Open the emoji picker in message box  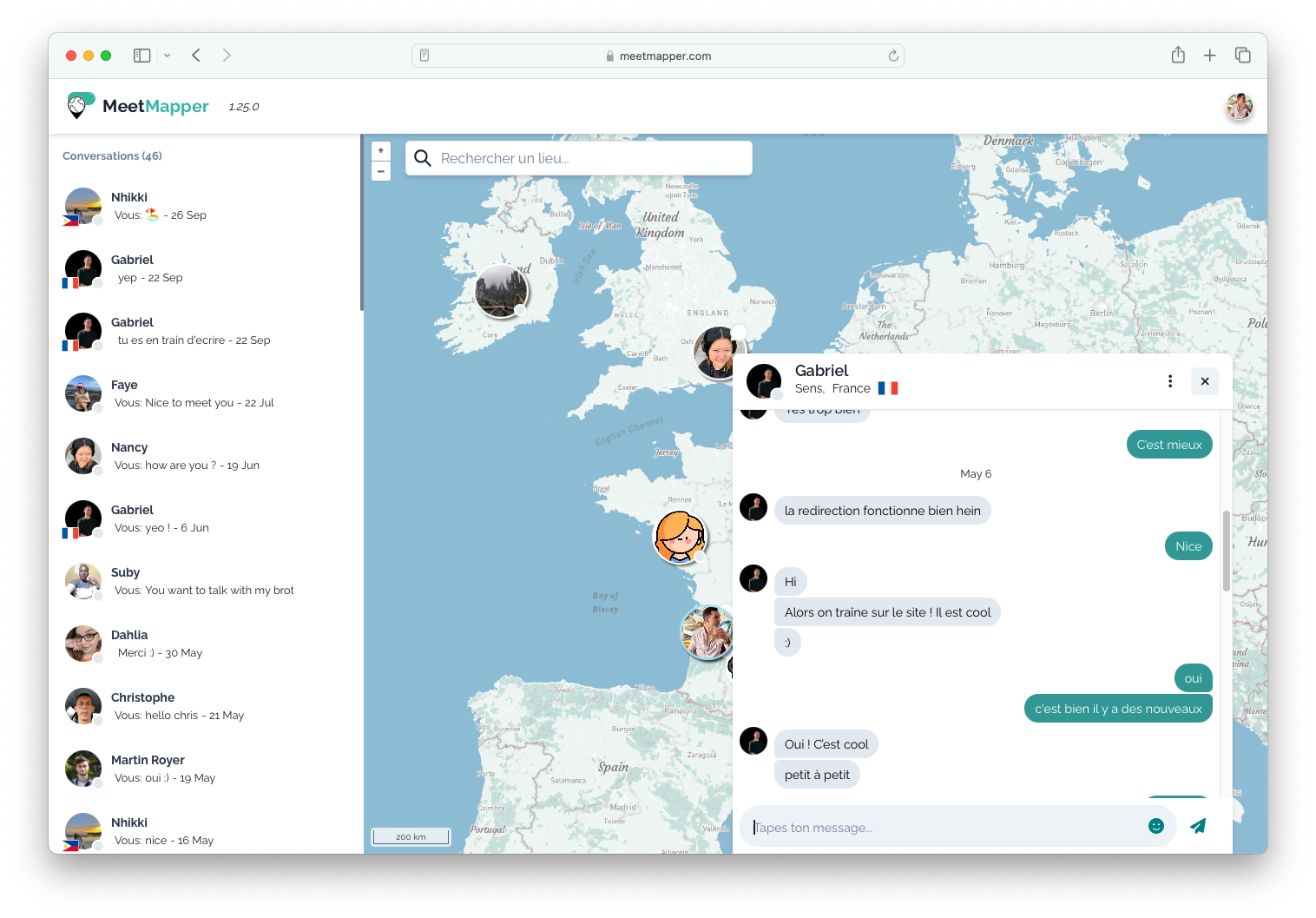[x=1155, y=826]
